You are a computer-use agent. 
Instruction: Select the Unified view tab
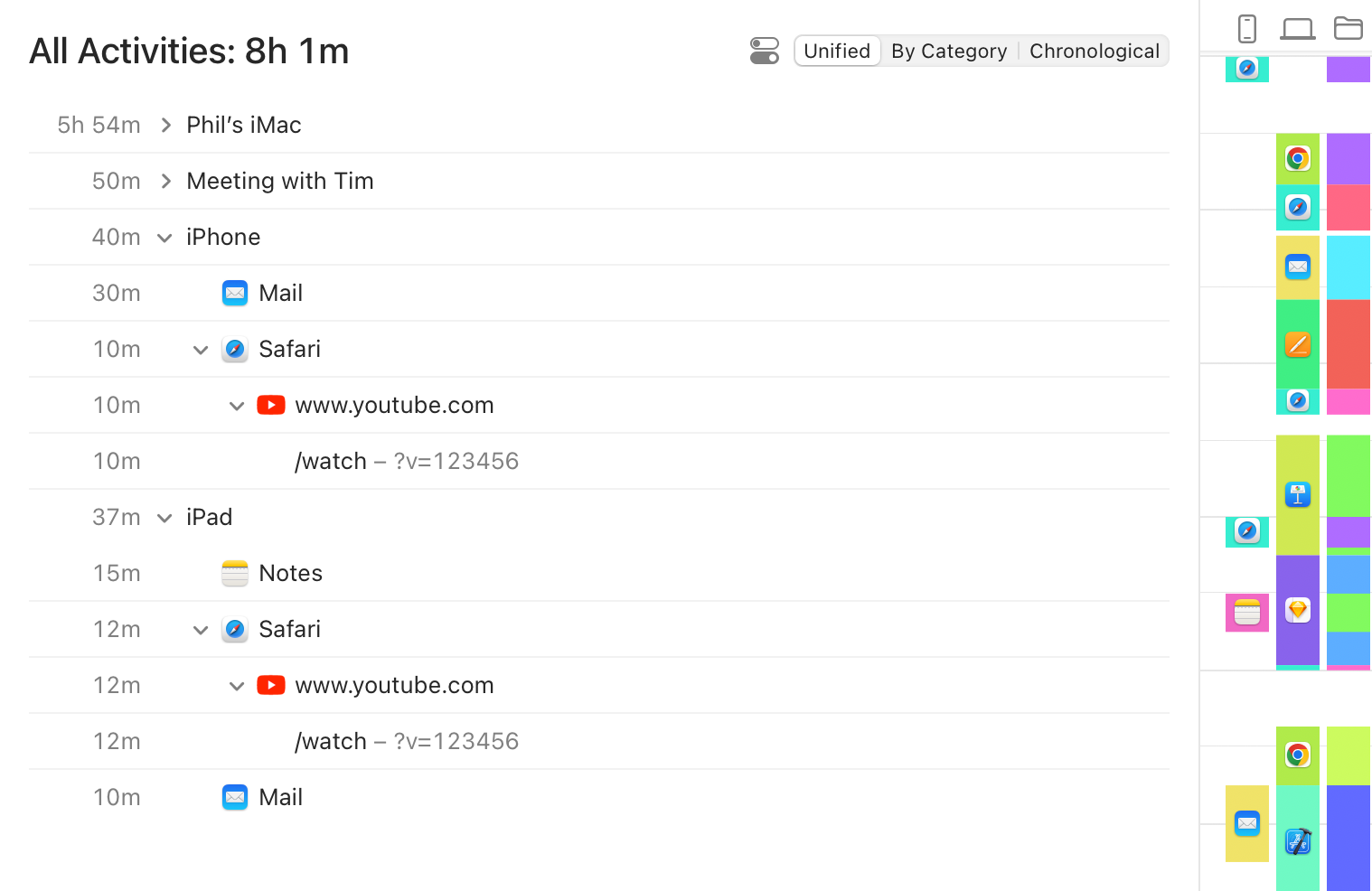(x=837, y=51)
